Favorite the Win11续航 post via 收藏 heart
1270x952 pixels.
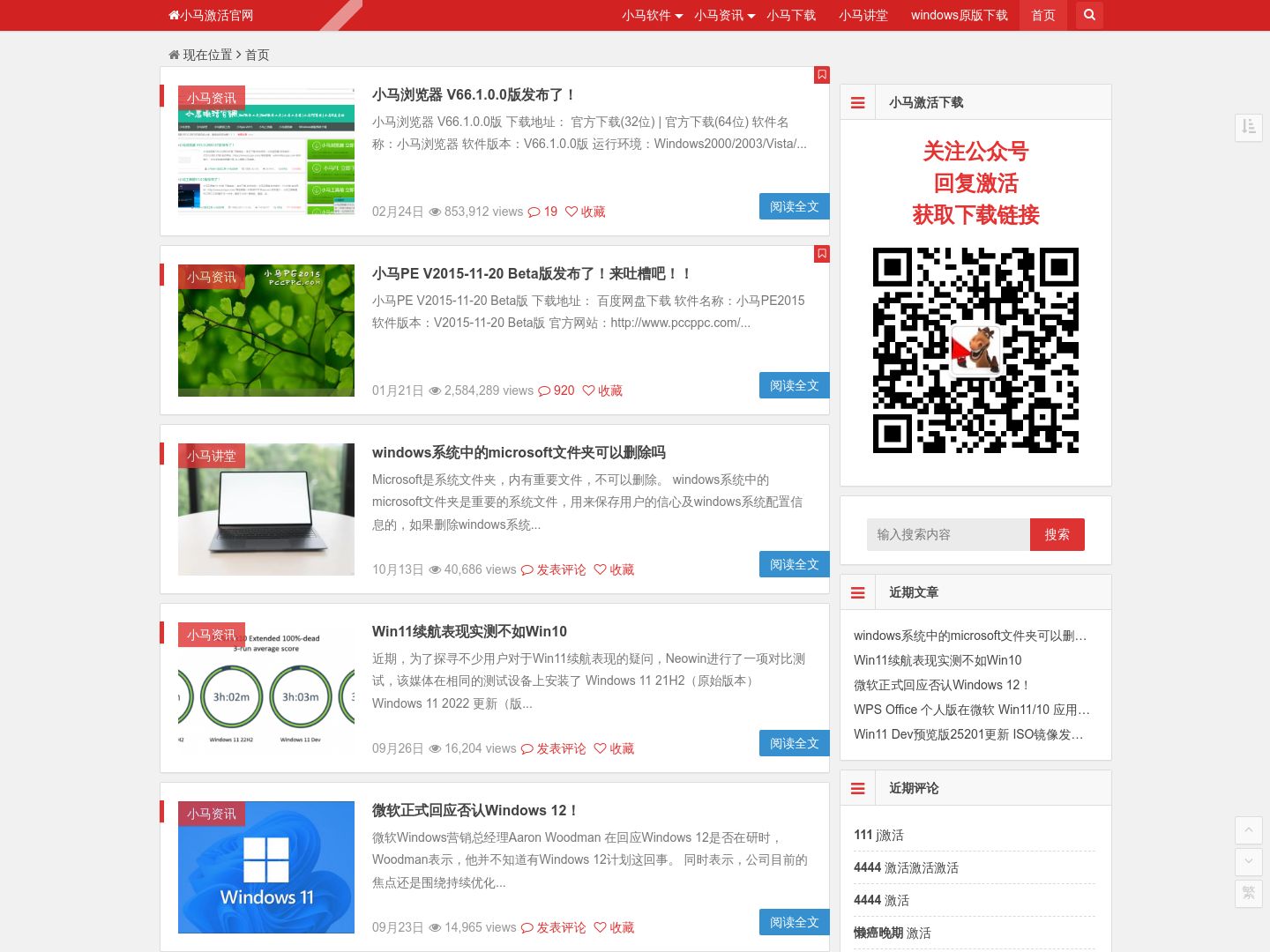click(x=614, y=748)
